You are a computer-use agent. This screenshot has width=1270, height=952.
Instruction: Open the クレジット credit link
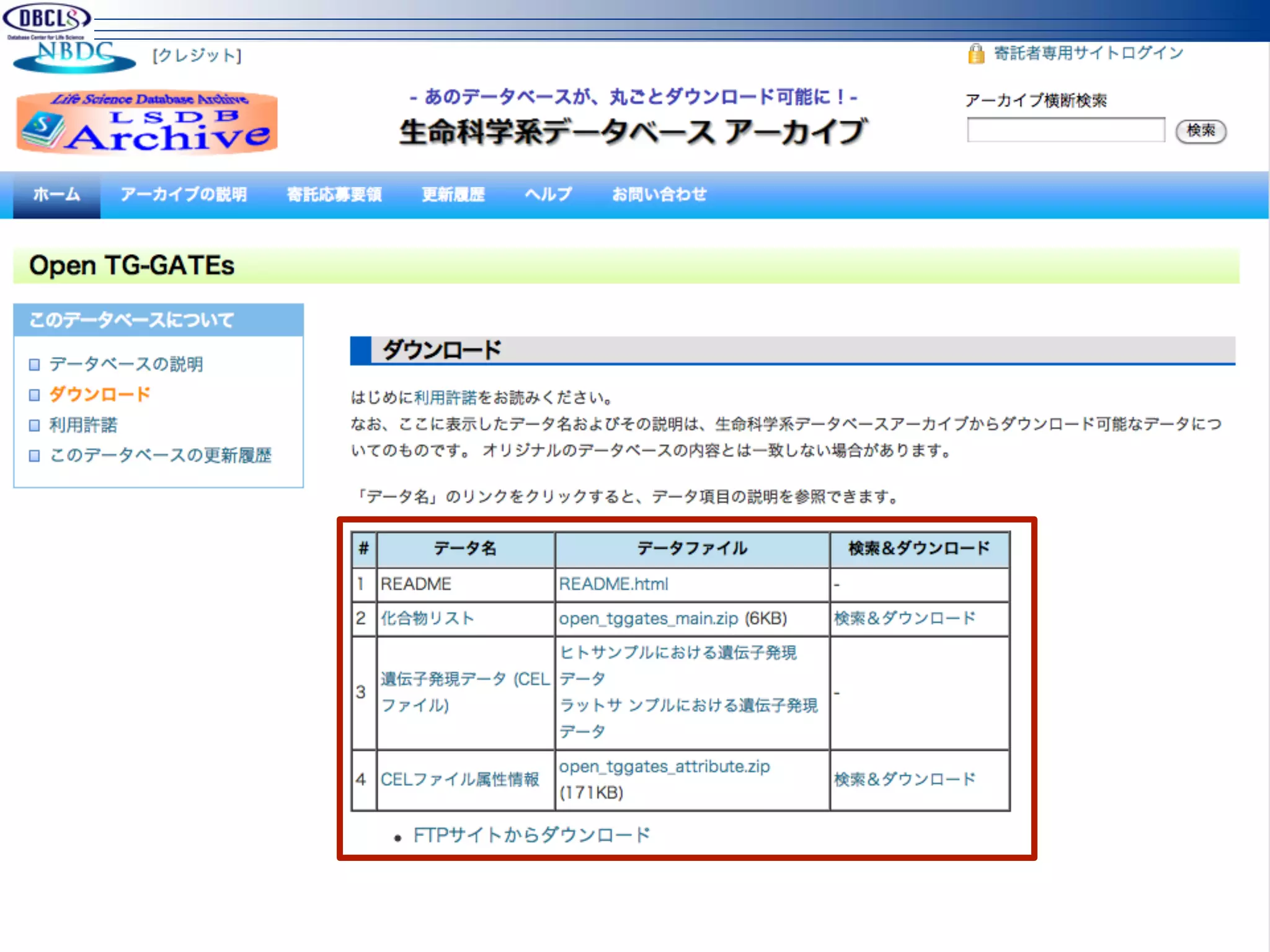pyautogui.click(x=197, y=56)
